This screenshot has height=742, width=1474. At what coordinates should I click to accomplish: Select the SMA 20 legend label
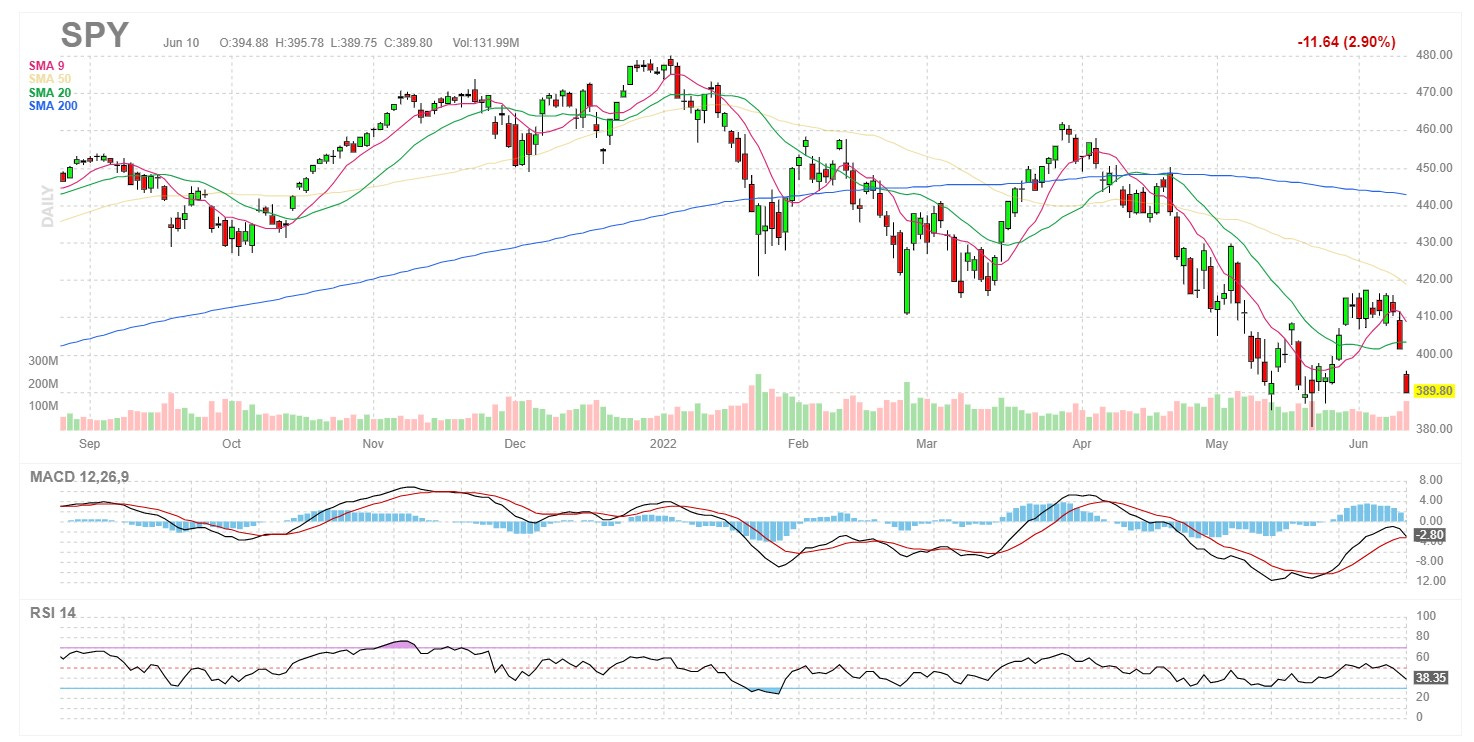pos(50,92)
